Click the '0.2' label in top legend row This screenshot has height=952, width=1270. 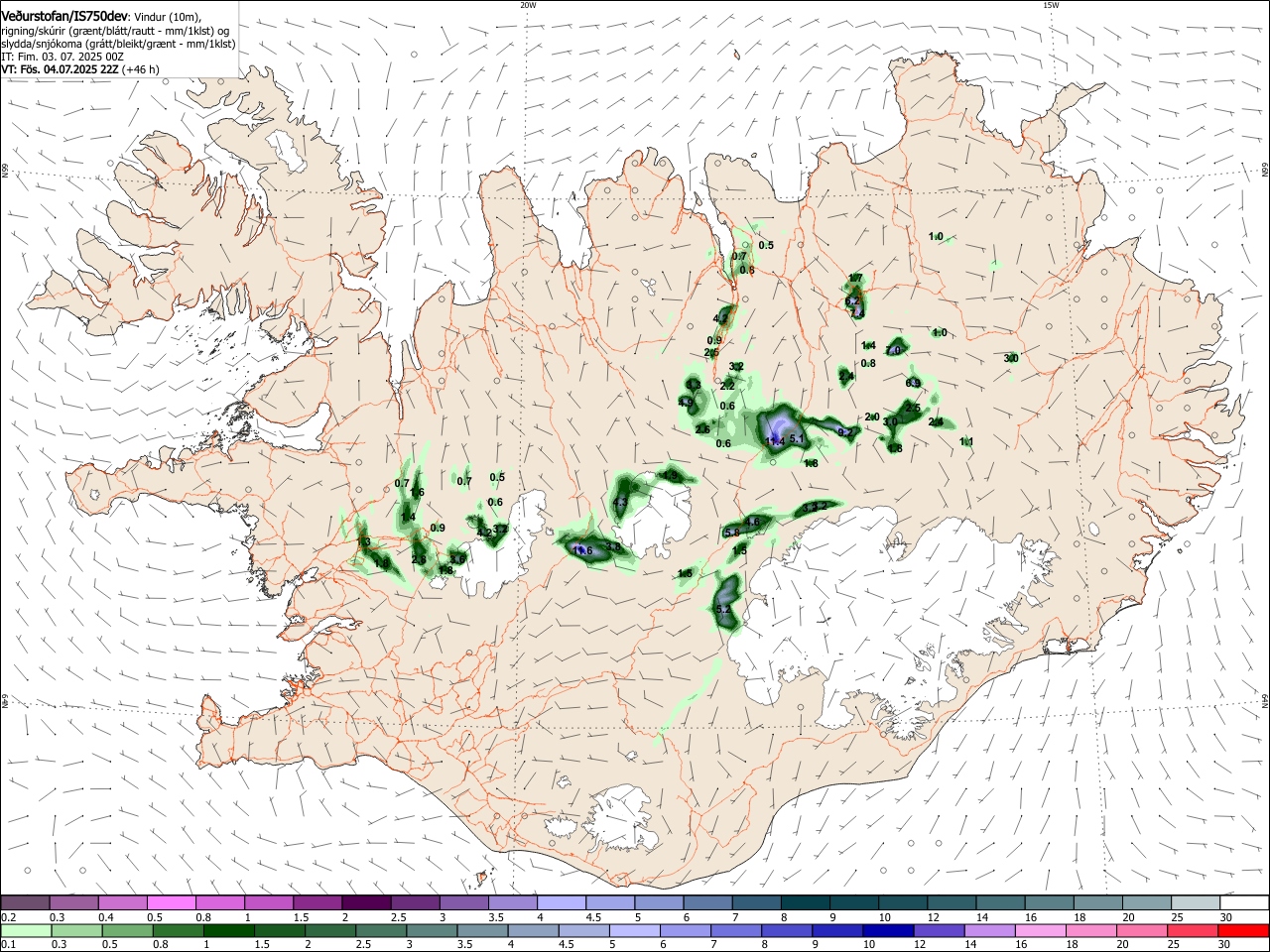(9, 917)
